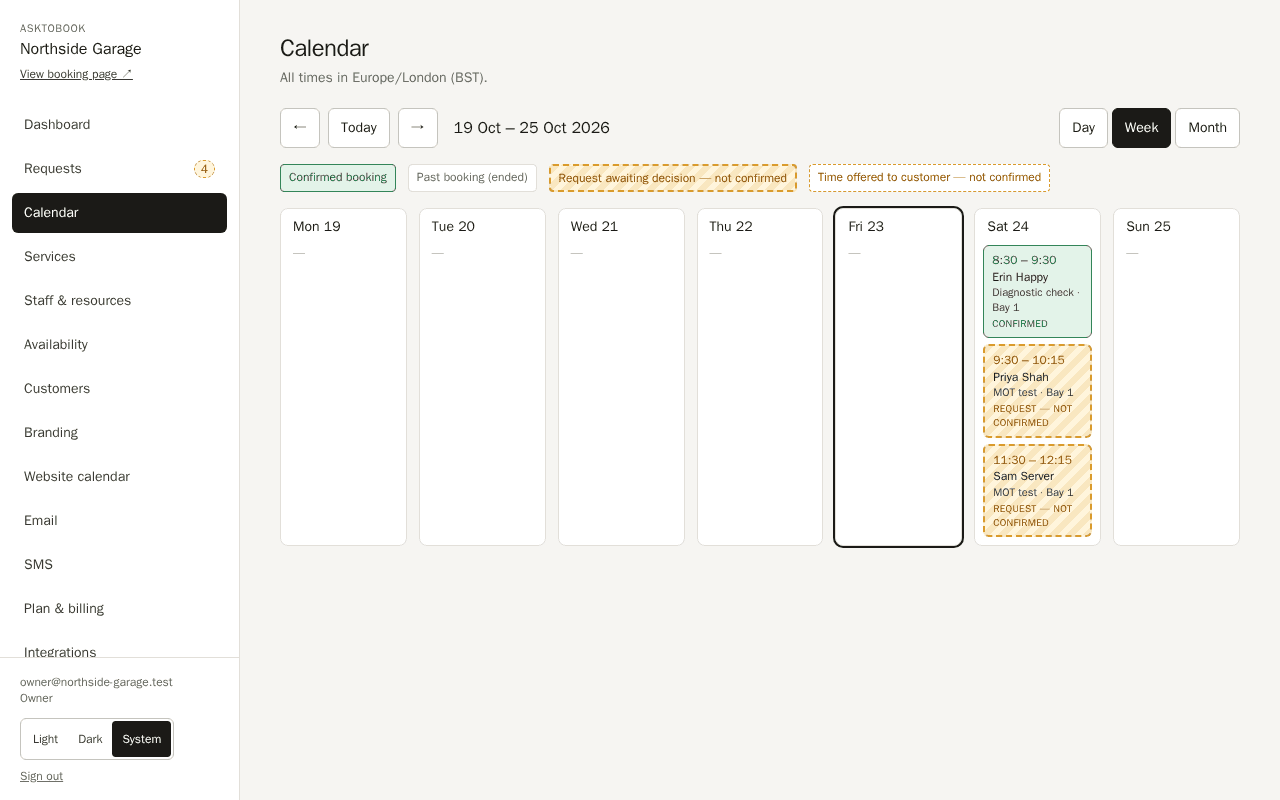
Task: Switch calendar to Day view
Action: point(1083,128)
